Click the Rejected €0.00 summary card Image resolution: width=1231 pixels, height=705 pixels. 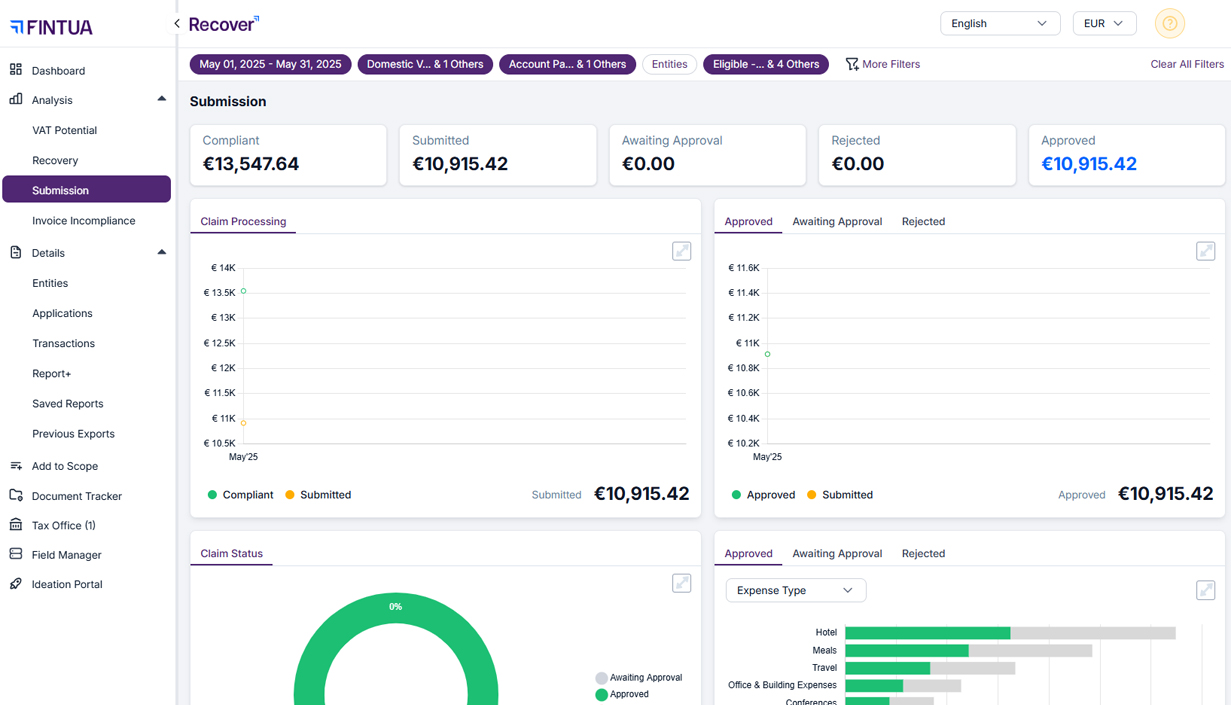click(917, 155)
